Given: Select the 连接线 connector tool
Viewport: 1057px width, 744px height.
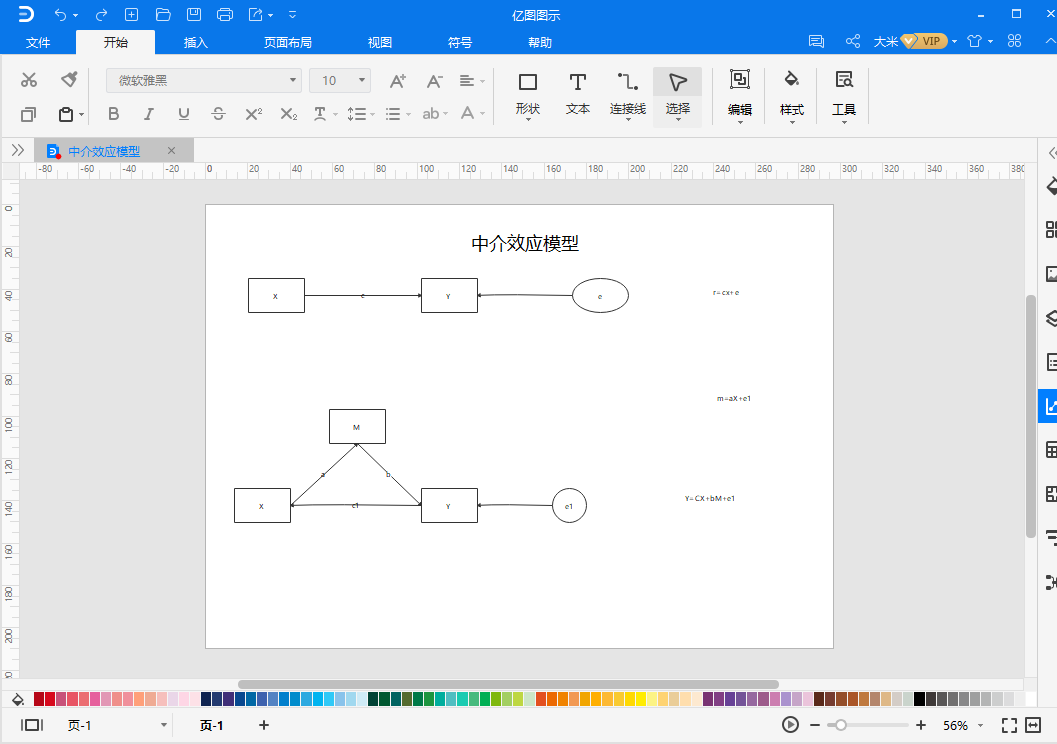Looking at the screenshot, I should coord(628,96).
